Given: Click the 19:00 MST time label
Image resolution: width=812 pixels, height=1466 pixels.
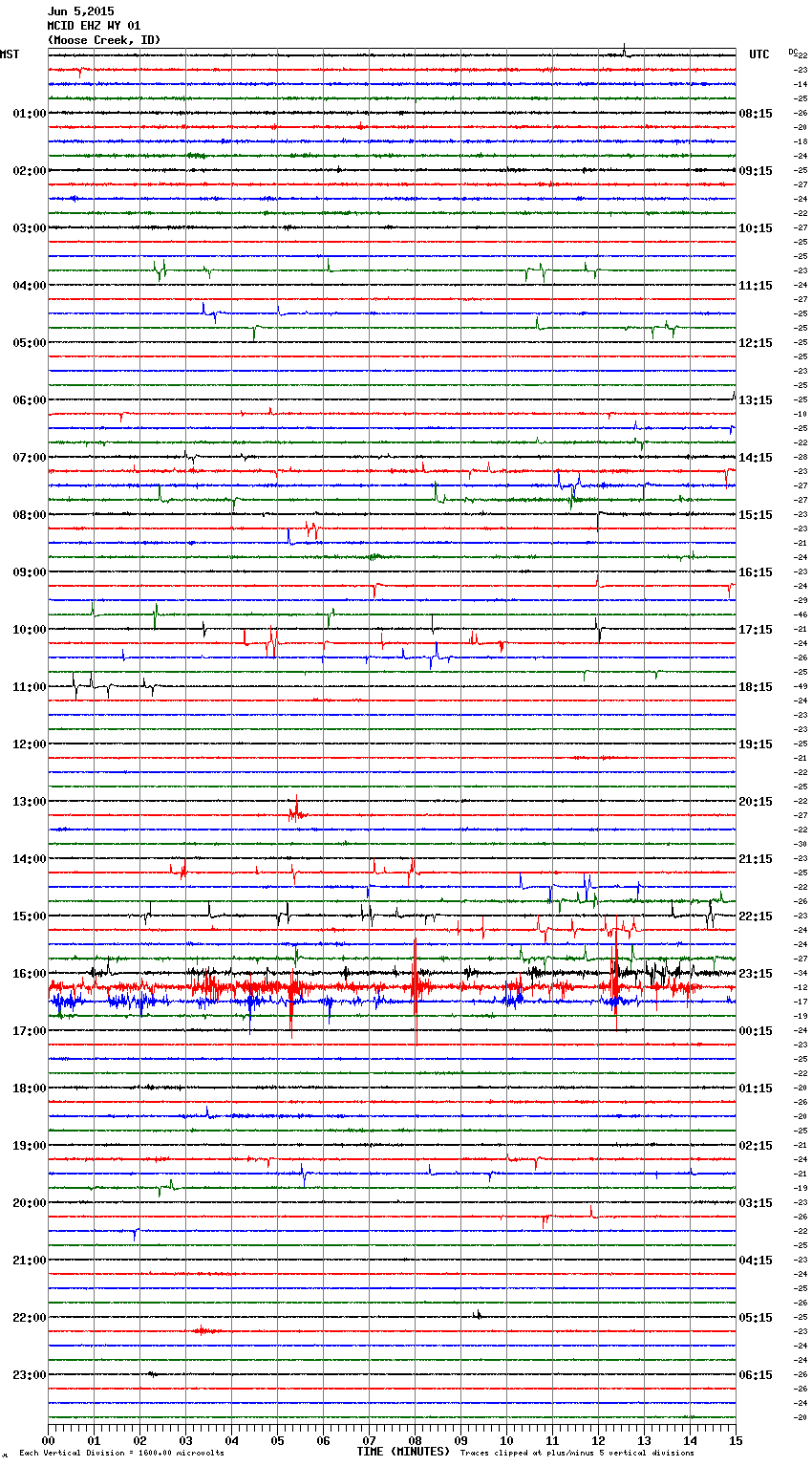Looking at the screenshot, I should click(30, 1146).
